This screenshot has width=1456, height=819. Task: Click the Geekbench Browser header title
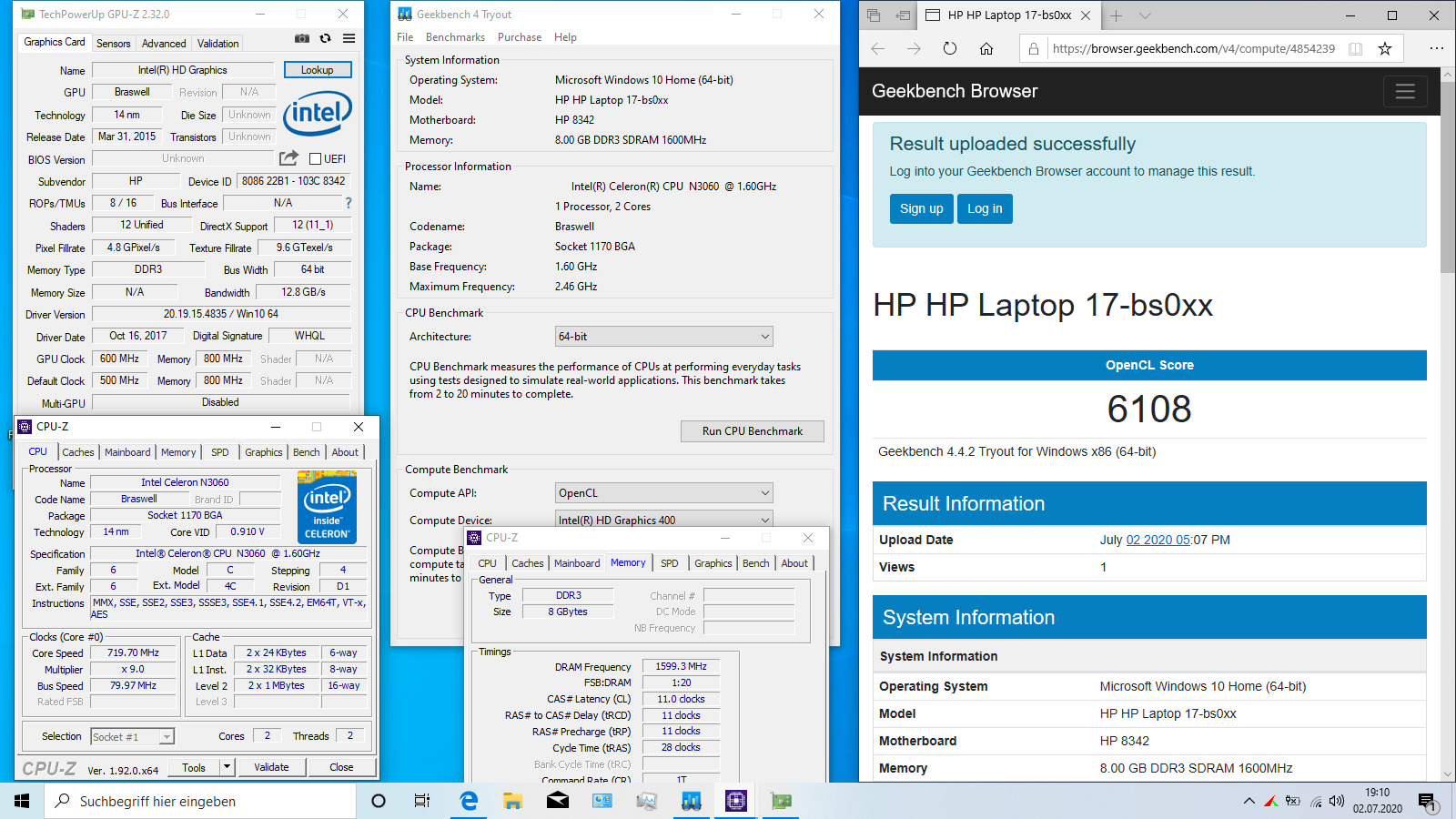point(955,91)
